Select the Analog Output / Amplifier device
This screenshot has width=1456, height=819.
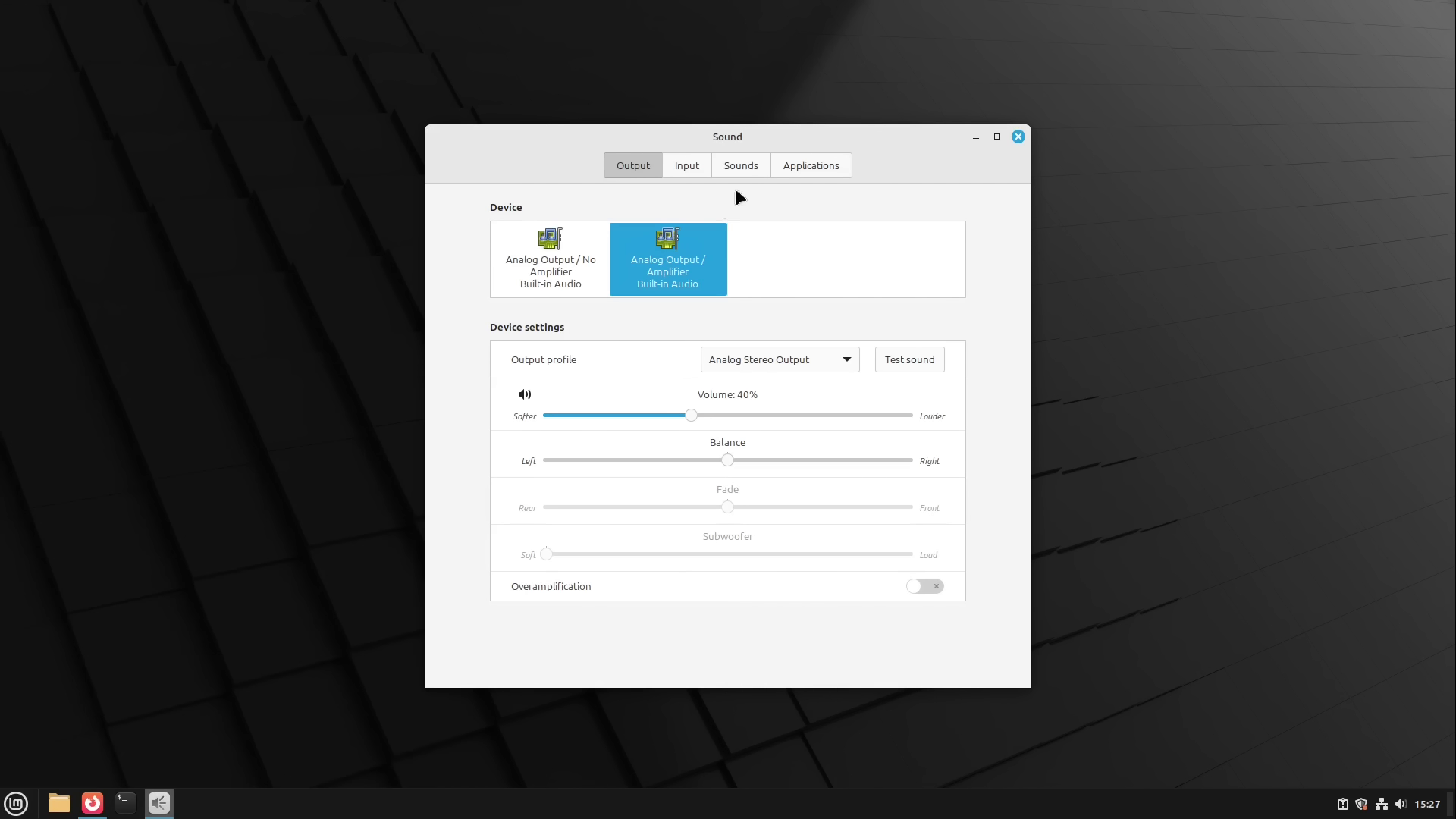667,259
